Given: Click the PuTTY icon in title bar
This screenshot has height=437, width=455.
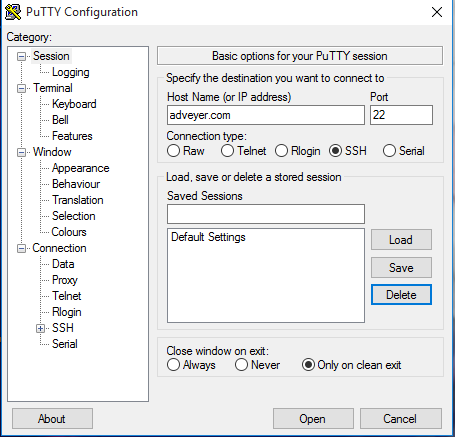Looking at the screenshot, I should (x=13, y=12).
